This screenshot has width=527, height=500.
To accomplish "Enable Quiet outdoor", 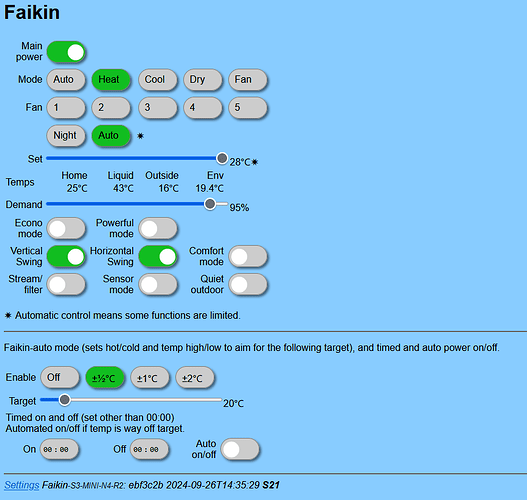I will click(x=248, y=284).
